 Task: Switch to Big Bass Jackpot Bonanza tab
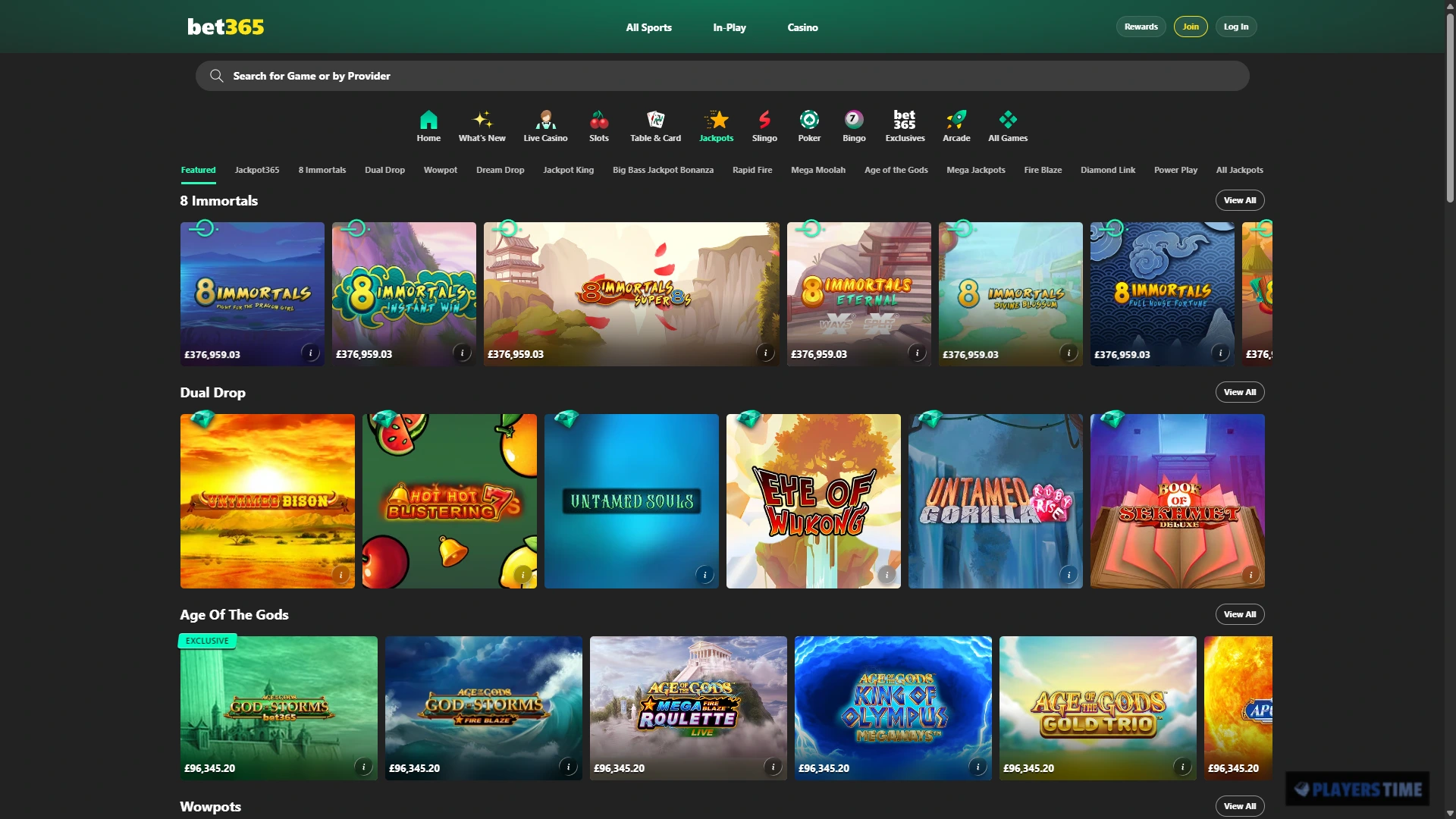pos(663,170)
